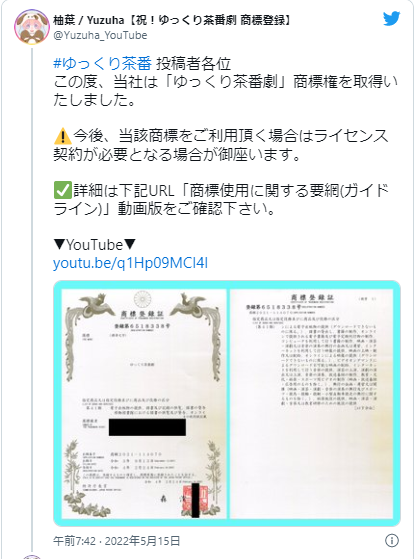Screen dimensions: 415x559
Task: Click the red seal stamp on the certificate
Action: pos(195,497)
